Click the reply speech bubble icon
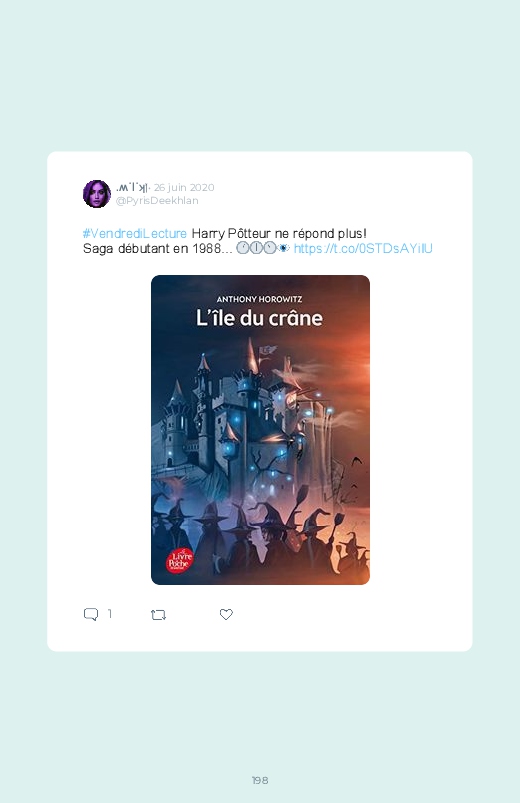This screenshot has height=803, width=520. (91, 614)
